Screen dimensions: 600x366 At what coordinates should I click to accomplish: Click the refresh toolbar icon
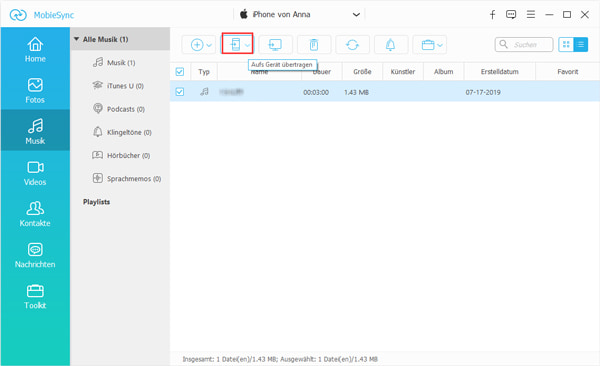[352, 45]
